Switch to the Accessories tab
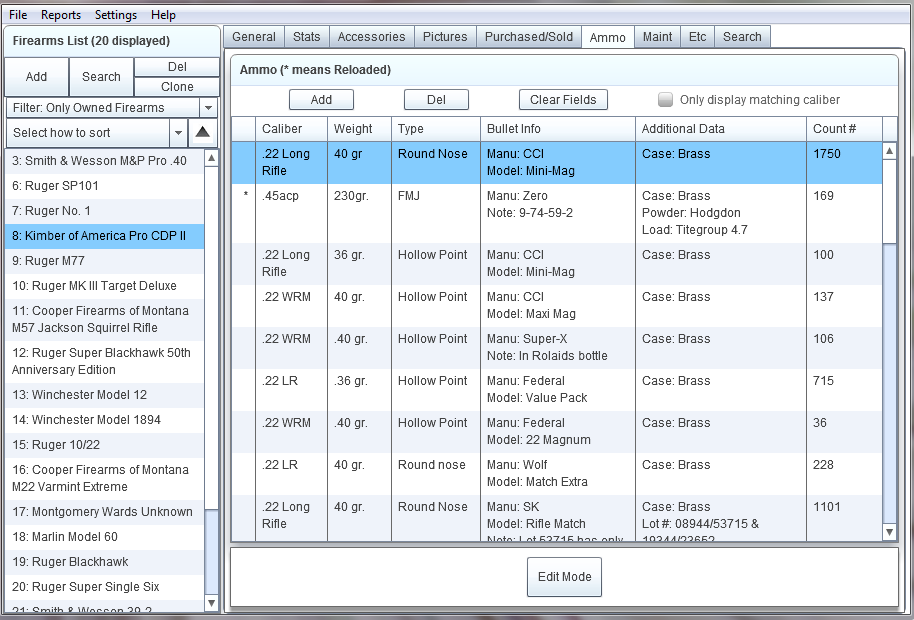This screenshot has width=914, height=620. pos(371,37)
